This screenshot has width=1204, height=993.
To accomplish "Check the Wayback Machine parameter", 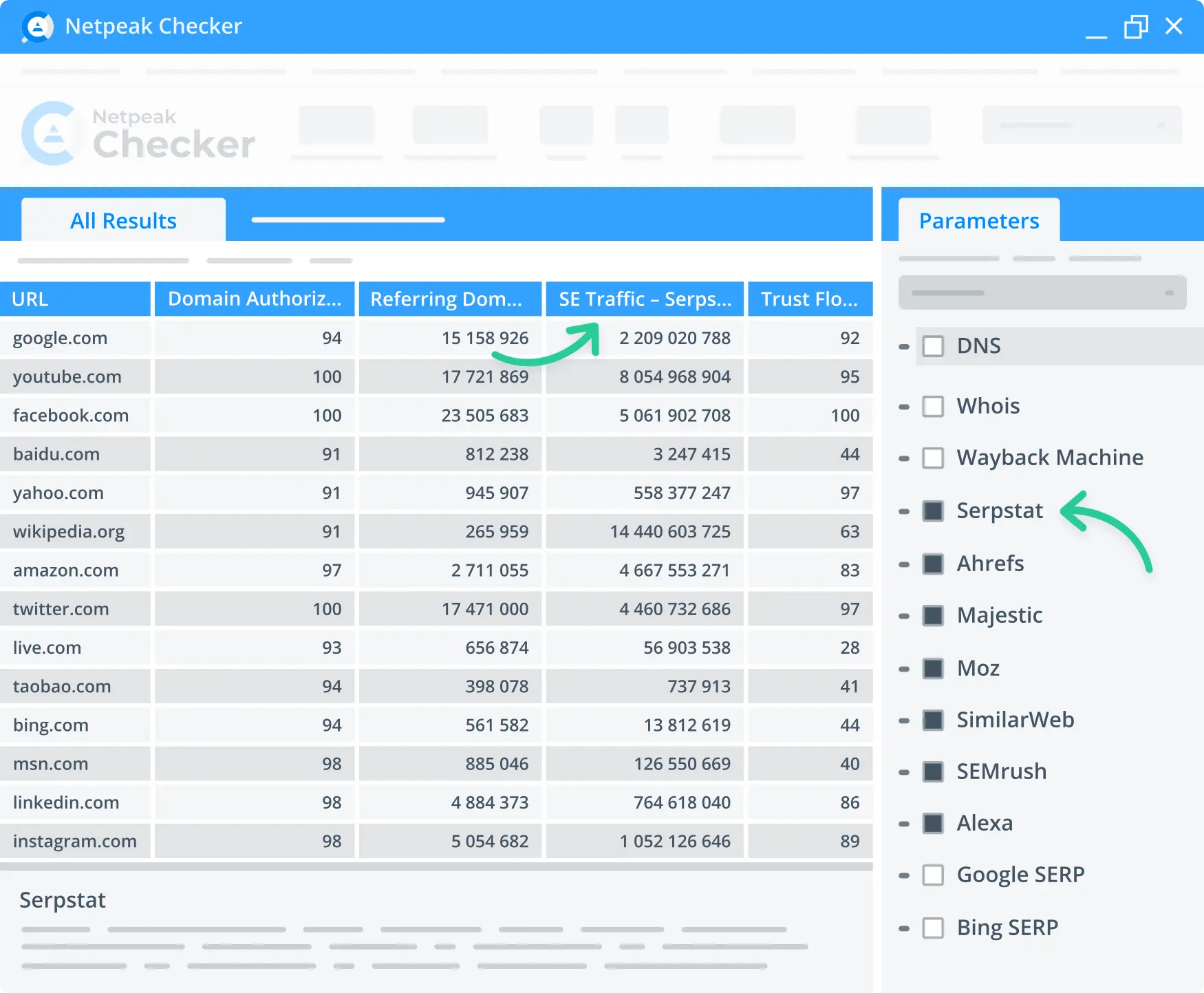I will 933,458.
